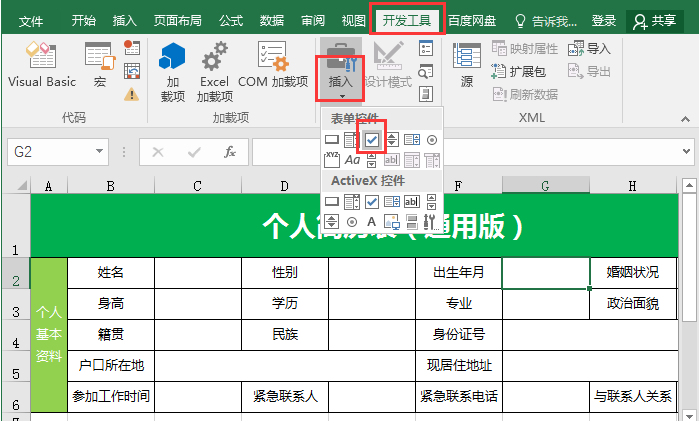Open the XML 源 Source pane
The width and height of the screenshot is (699, 421).
click(x=466, y=65)
